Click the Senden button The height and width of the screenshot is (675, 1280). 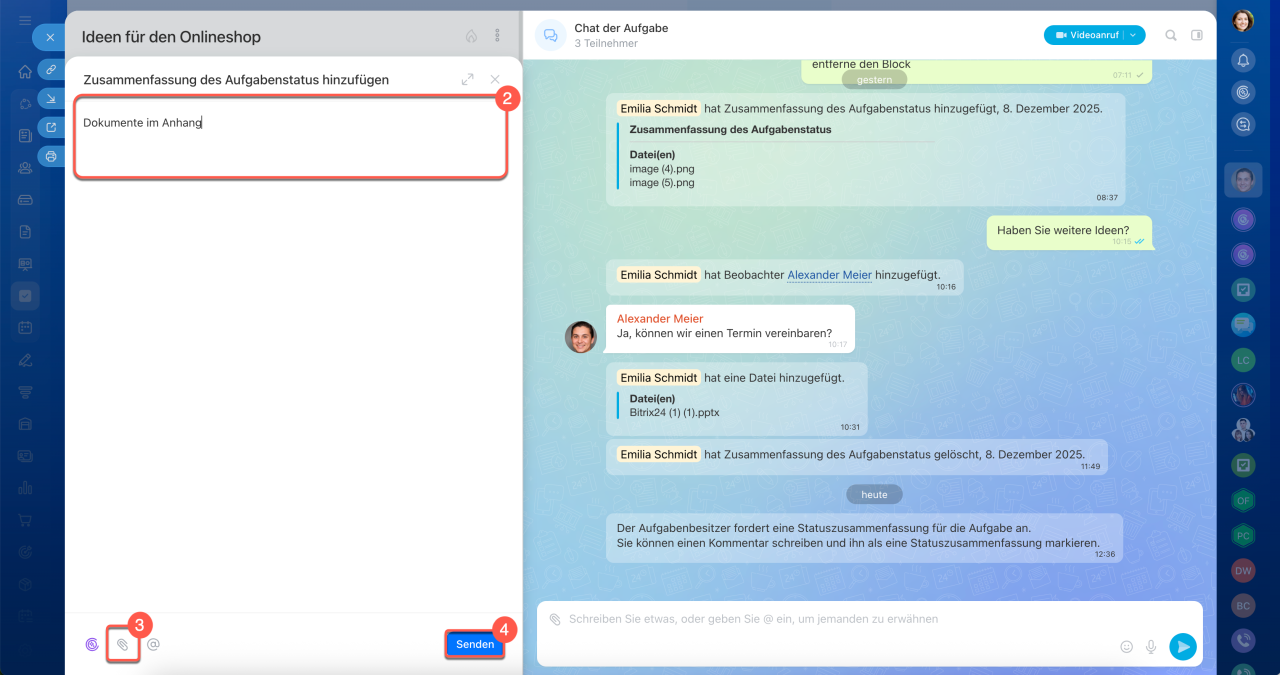(x=475, y=644)
